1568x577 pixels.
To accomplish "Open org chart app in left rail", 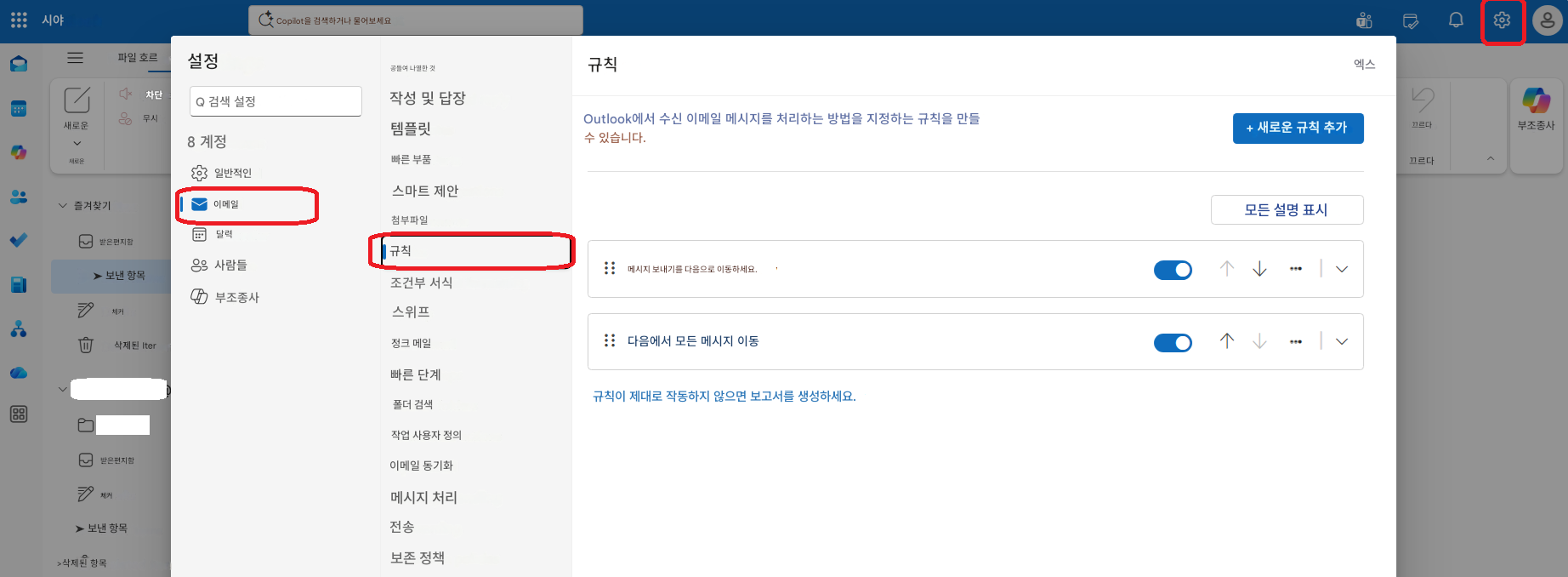I will pos(19,328).
